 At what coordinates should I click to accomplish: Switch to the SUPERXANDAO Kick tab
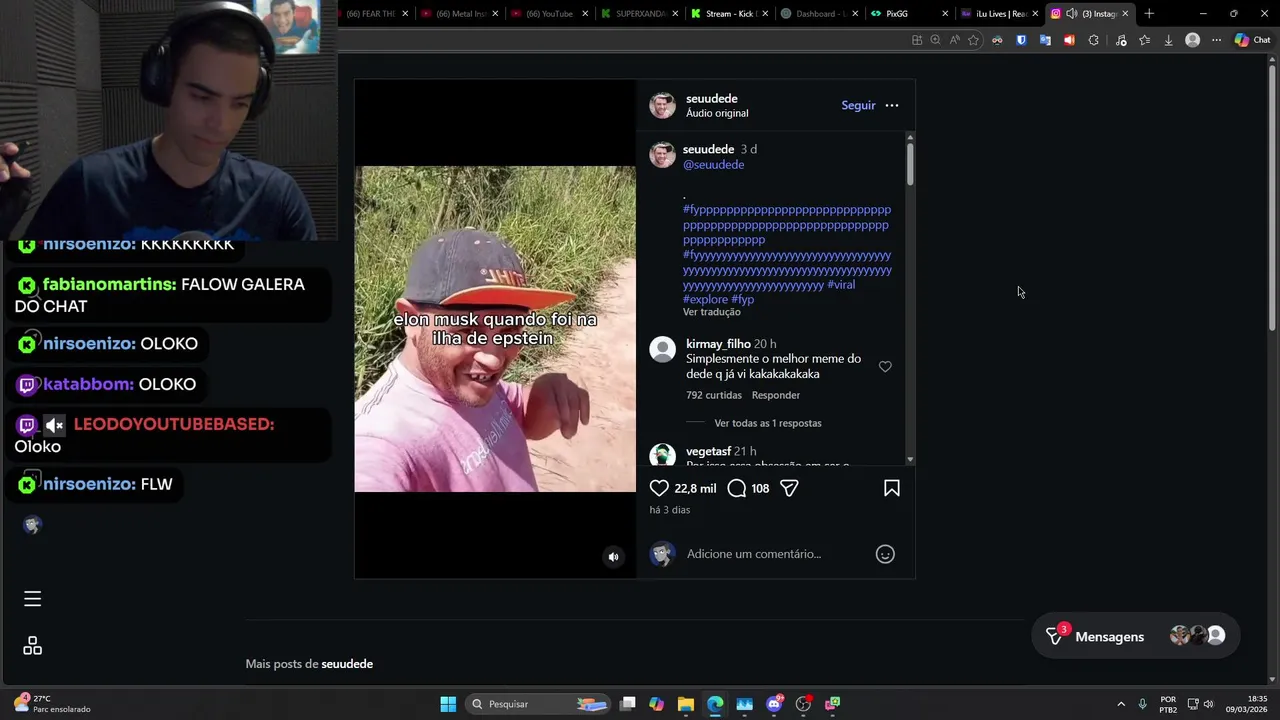coord(638,13)
